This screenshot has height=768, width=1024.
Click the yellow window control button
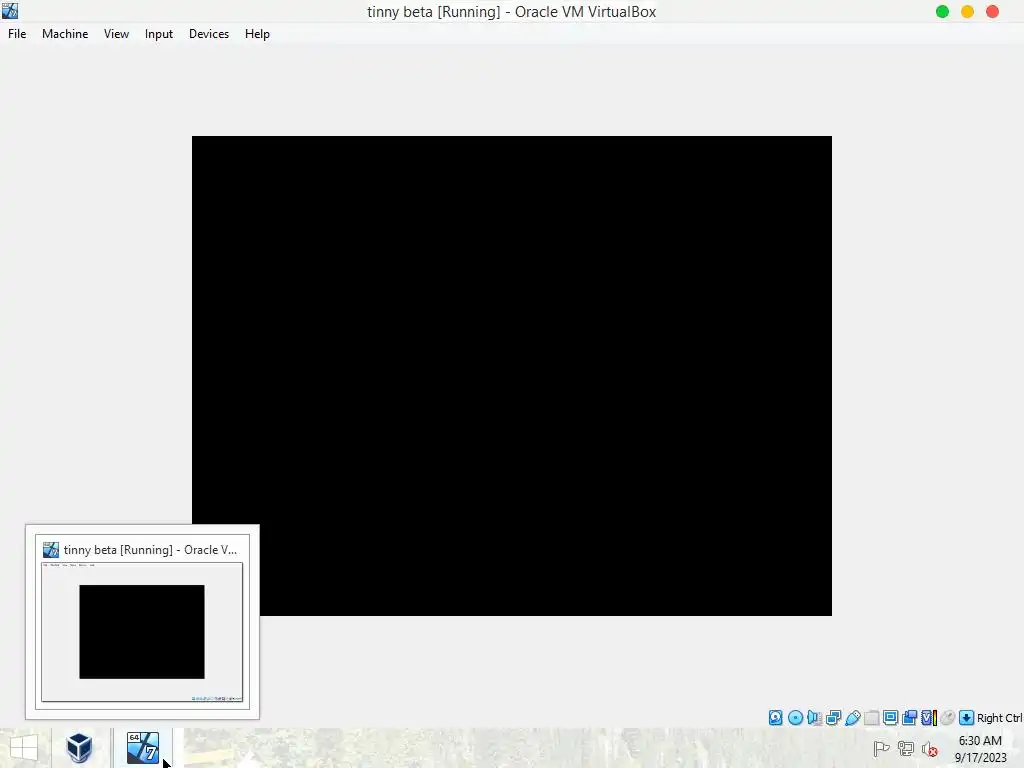point(967,12)
